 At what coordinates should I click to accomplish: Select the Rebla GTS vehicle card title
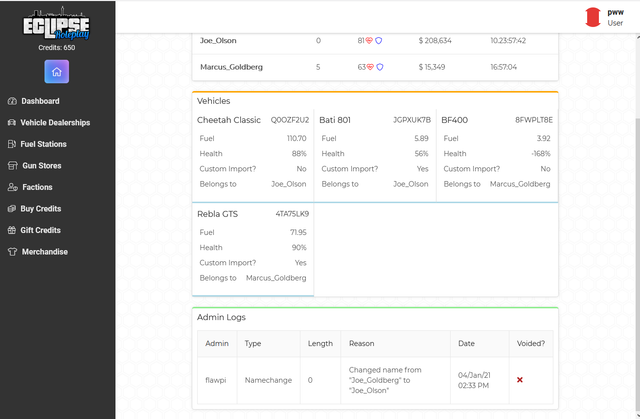tap(217, 214)
